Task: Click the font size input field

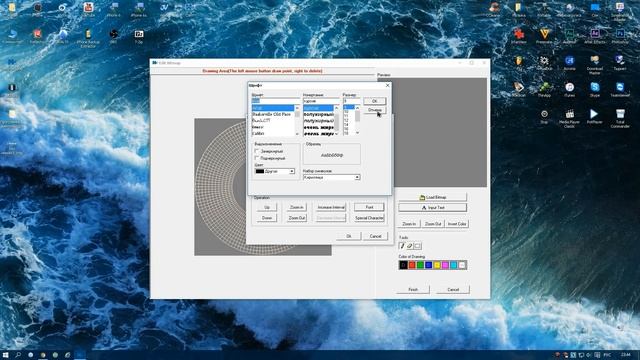Action: [351, 101]
